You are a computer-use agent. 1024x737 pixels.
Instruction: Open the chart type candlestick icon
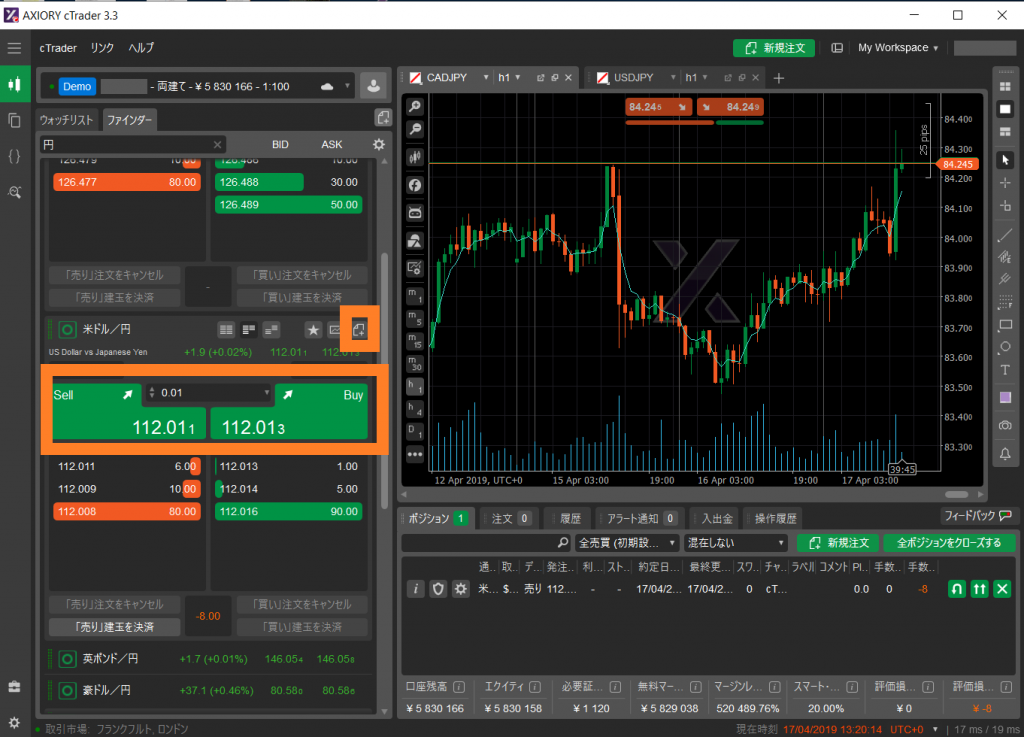[x=415, y=157]
